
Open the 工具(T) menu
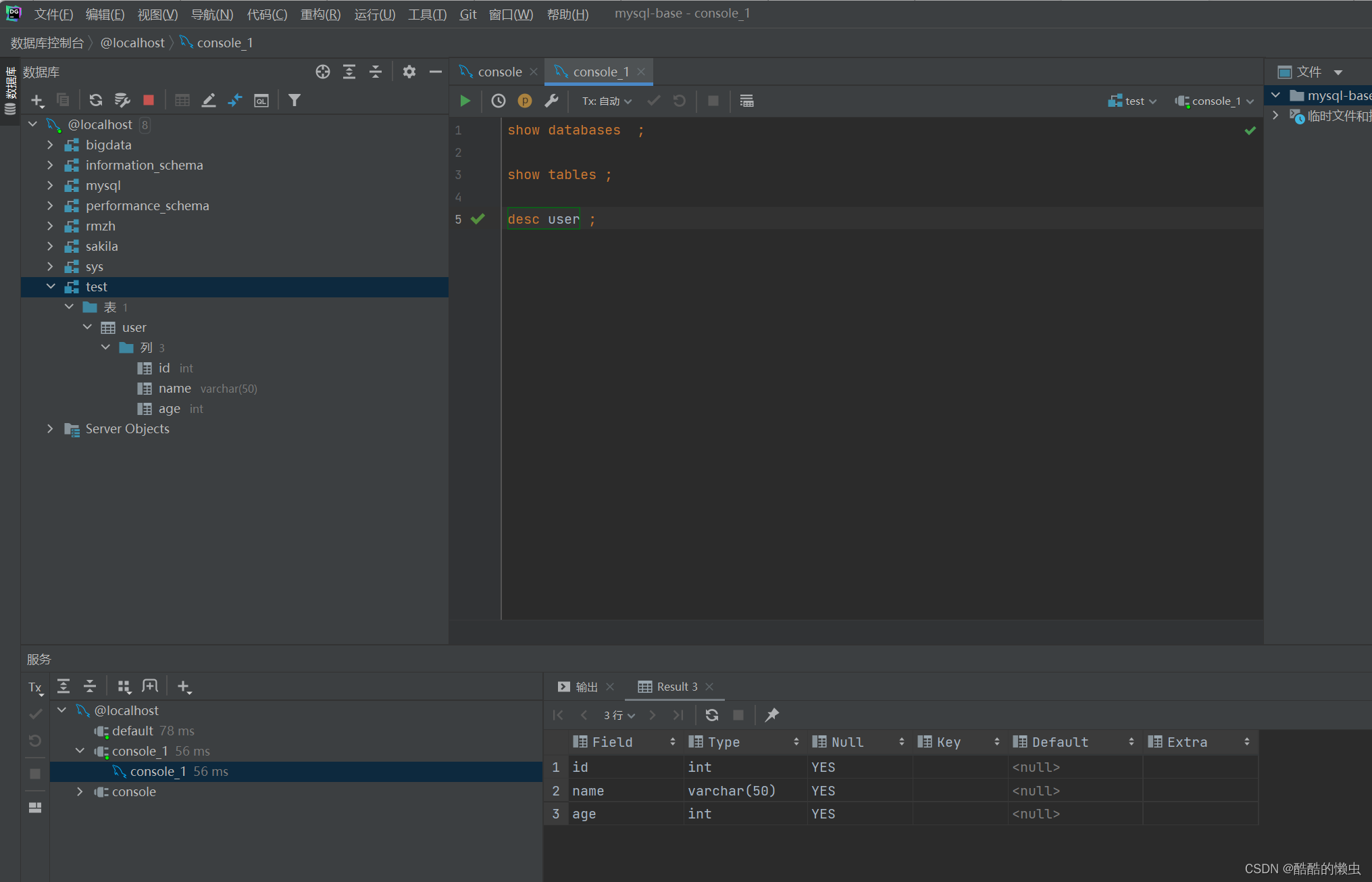pyautogui.click(x=427, y=14)
